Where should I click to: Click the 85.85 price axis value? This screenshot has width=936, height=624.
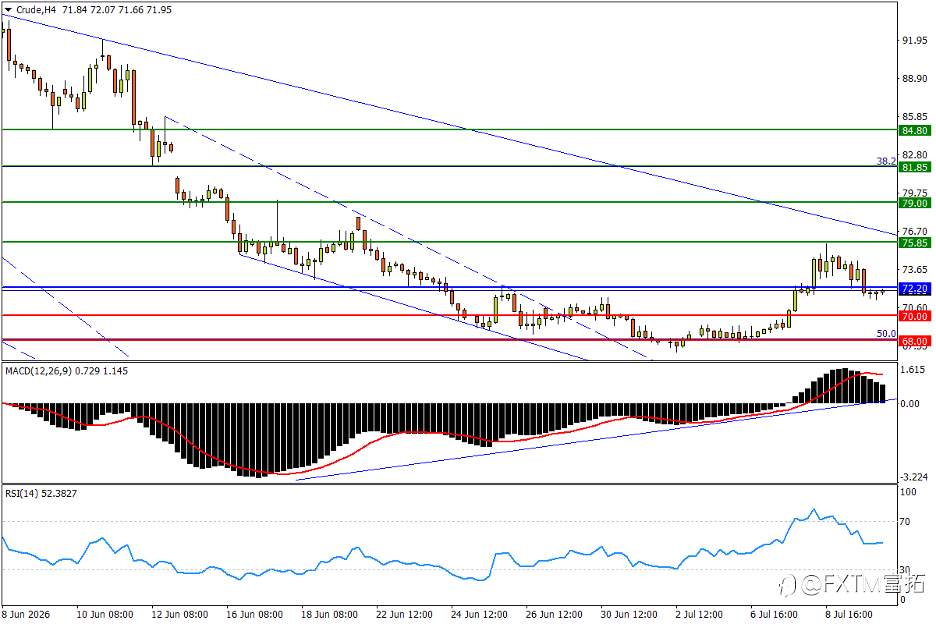(915, 116)
